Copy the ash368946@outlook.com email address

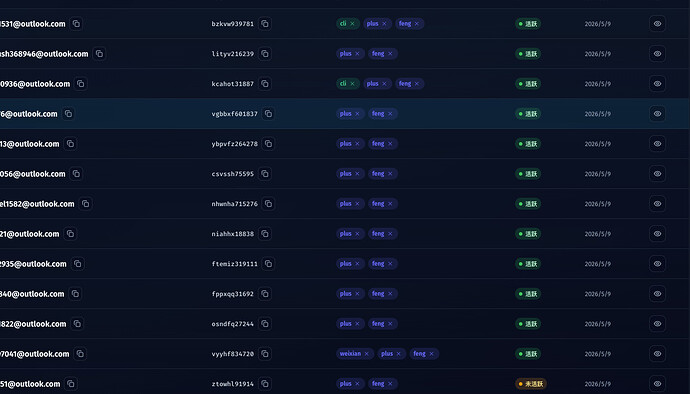(99, 54)
